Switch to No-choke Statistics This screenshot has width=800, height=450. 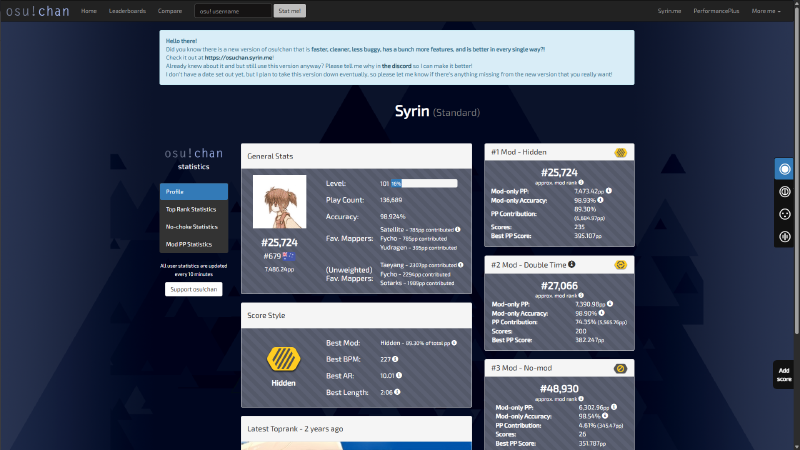[x=194, y=227]
